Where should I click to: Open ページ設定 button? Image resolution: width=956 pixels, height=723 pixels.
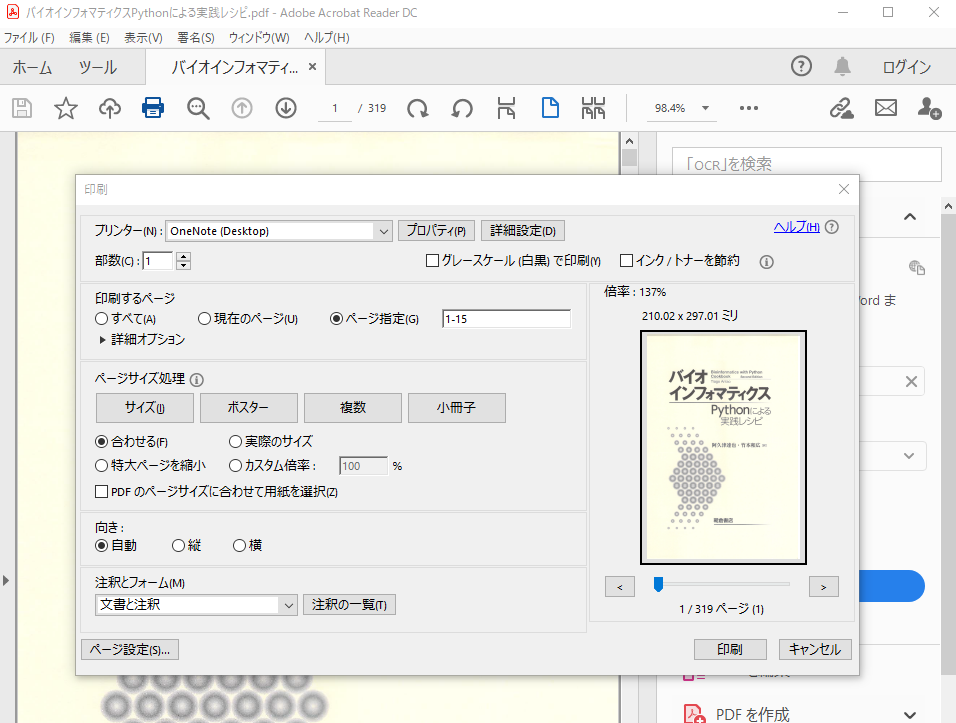click(x=130, y=649)
